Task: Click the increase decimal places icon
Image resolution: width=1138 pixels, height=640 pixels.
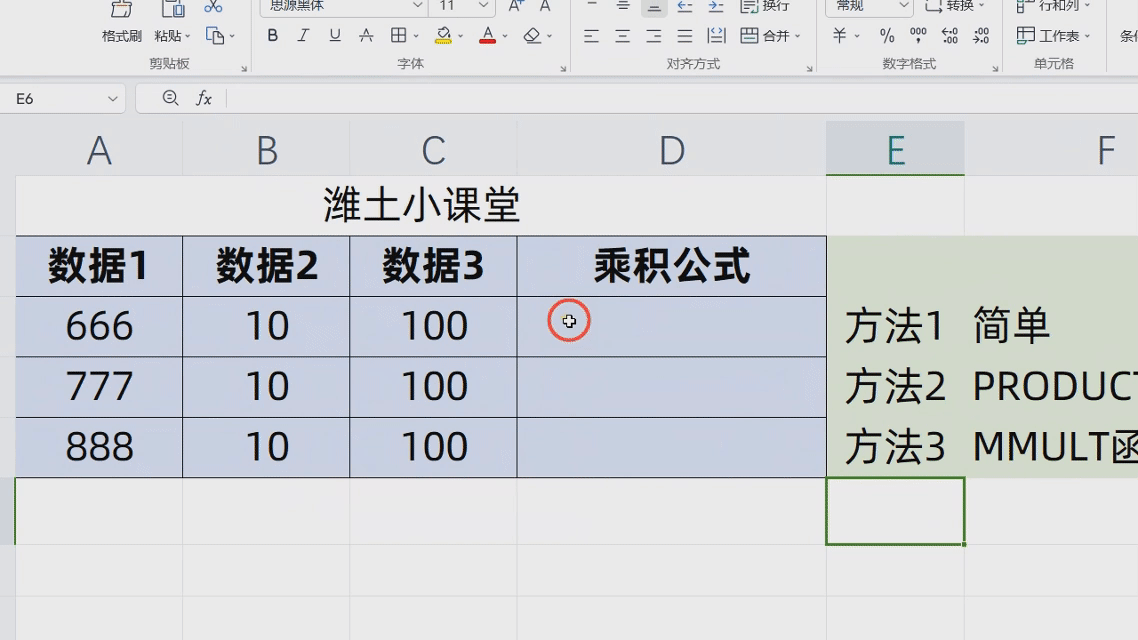Action: point(949,36)
